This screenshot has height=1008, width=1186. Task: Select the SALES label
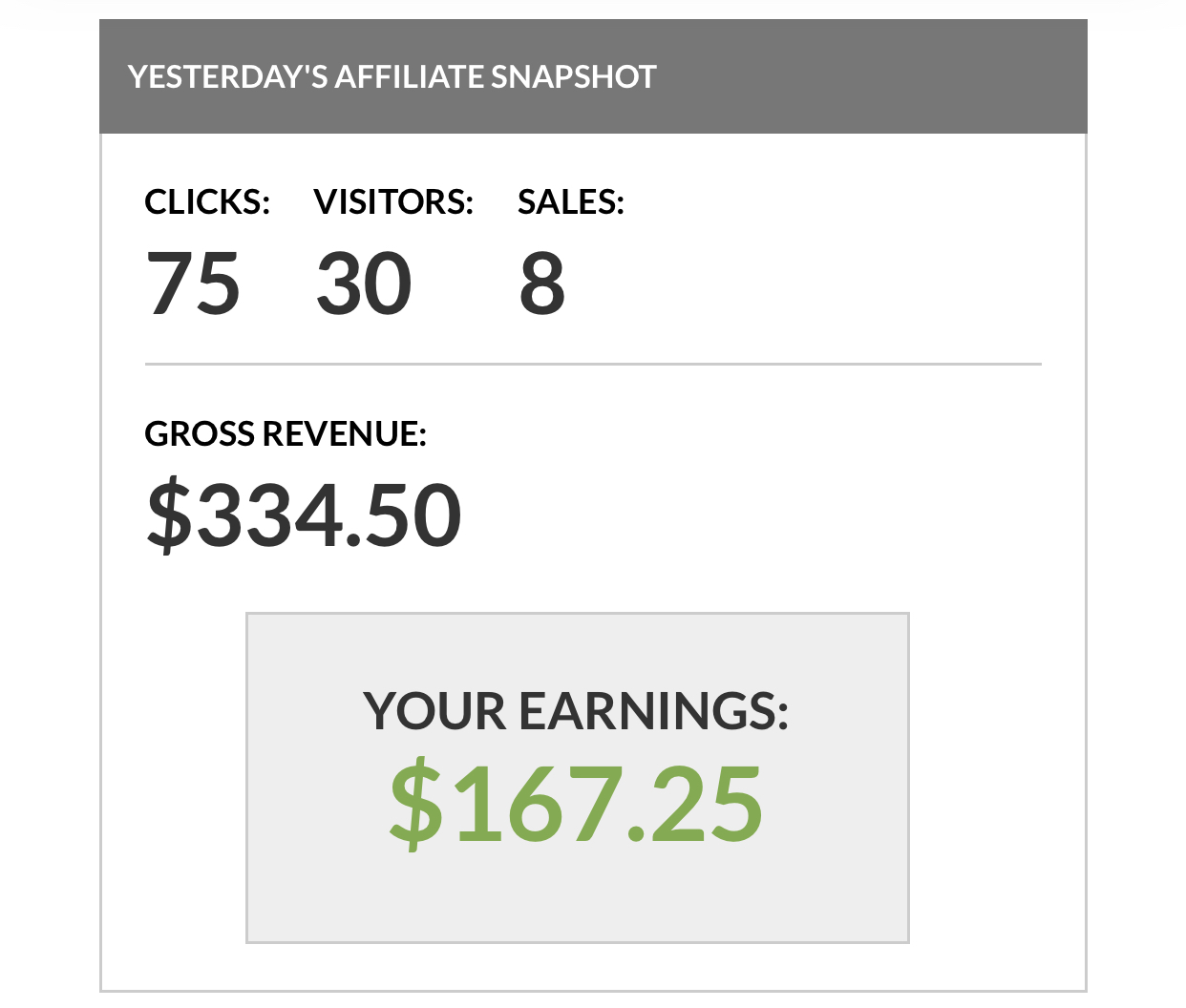tap(570, 202)
